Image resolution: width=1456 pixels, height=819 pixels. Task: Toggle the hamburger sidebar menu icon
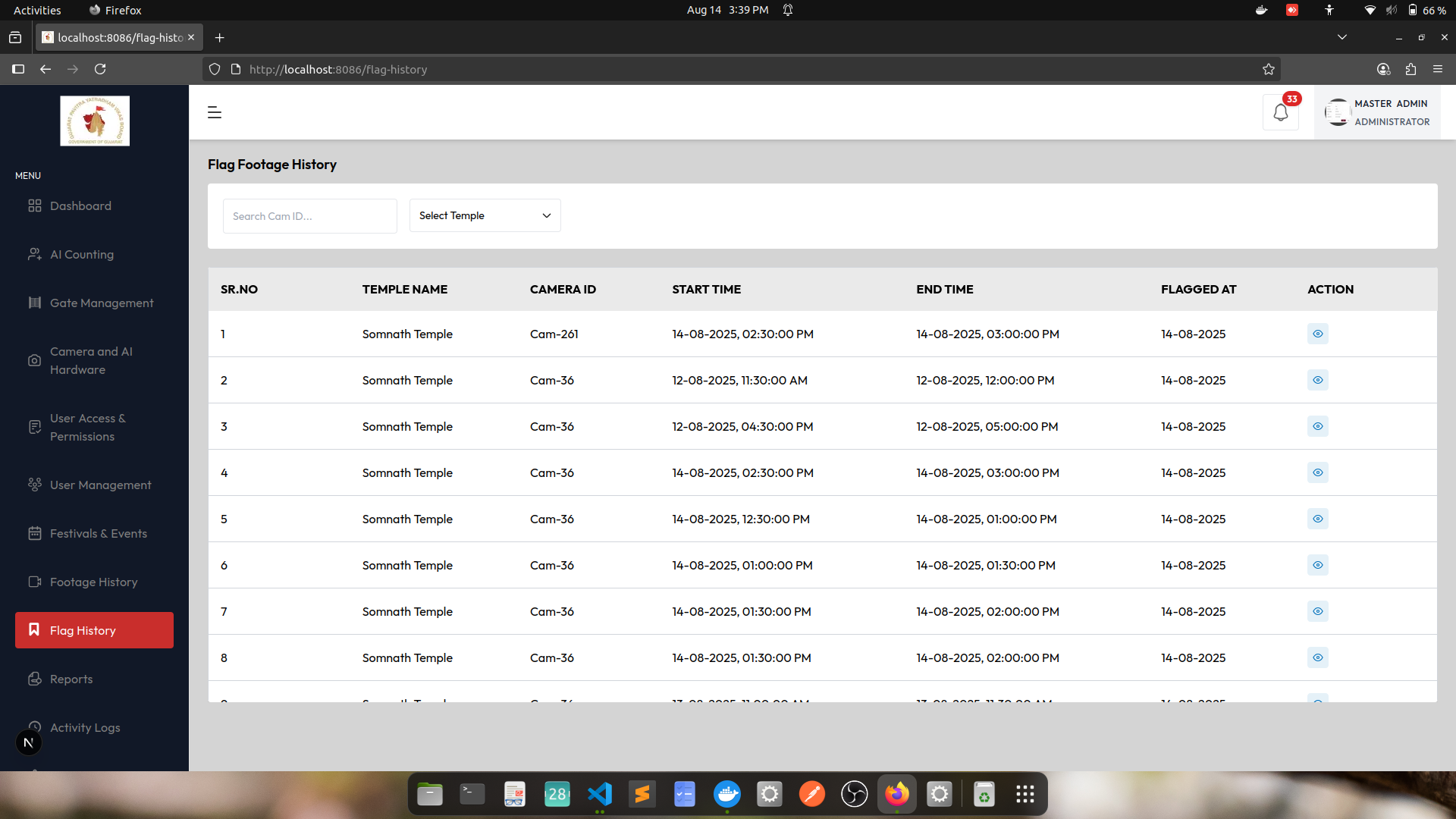point(215,112)
